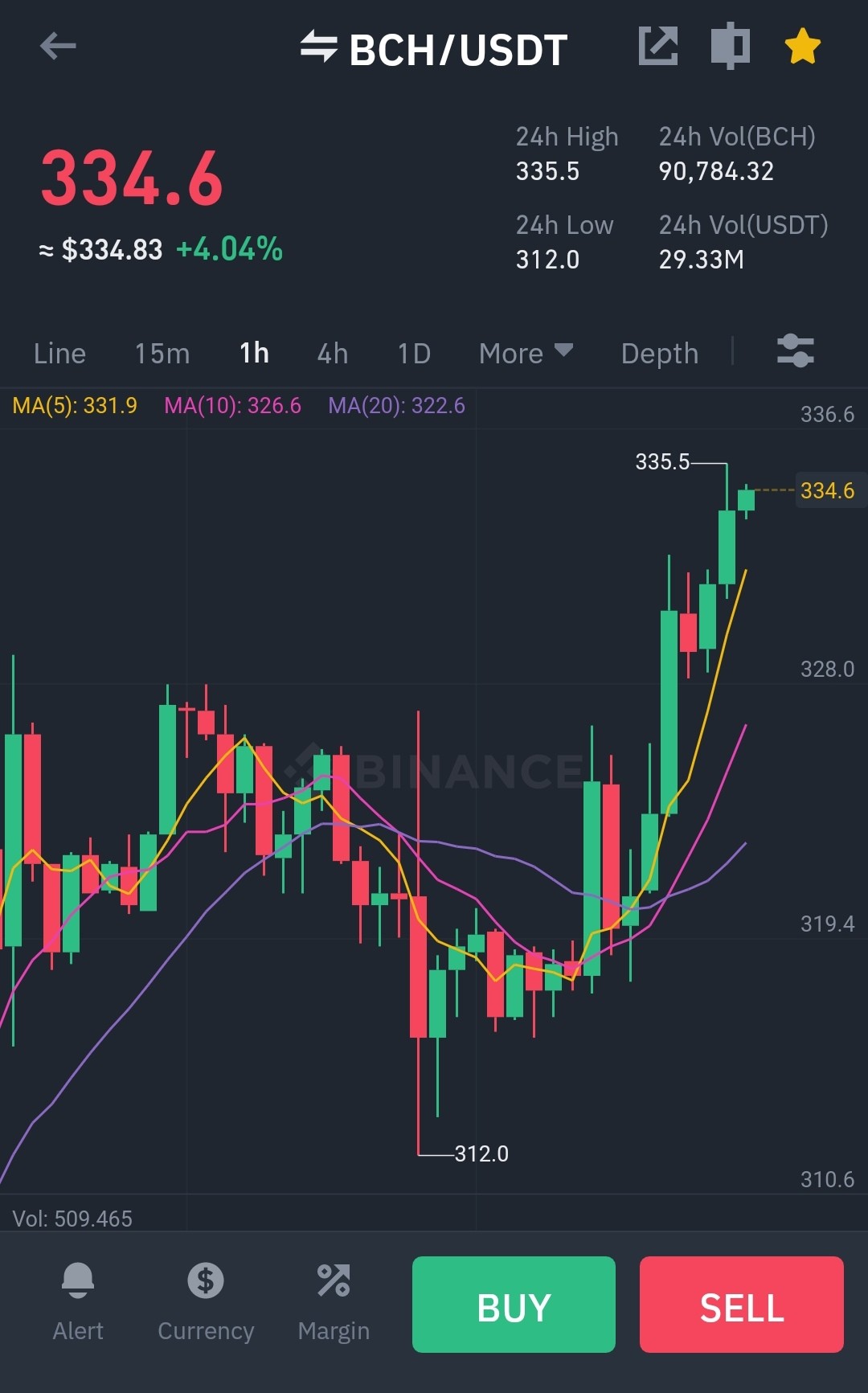The image size is (868, 1393).
Task: Open the chart indicator settings sliders icon
Action: pyautogui.click(x=795, y=351)
